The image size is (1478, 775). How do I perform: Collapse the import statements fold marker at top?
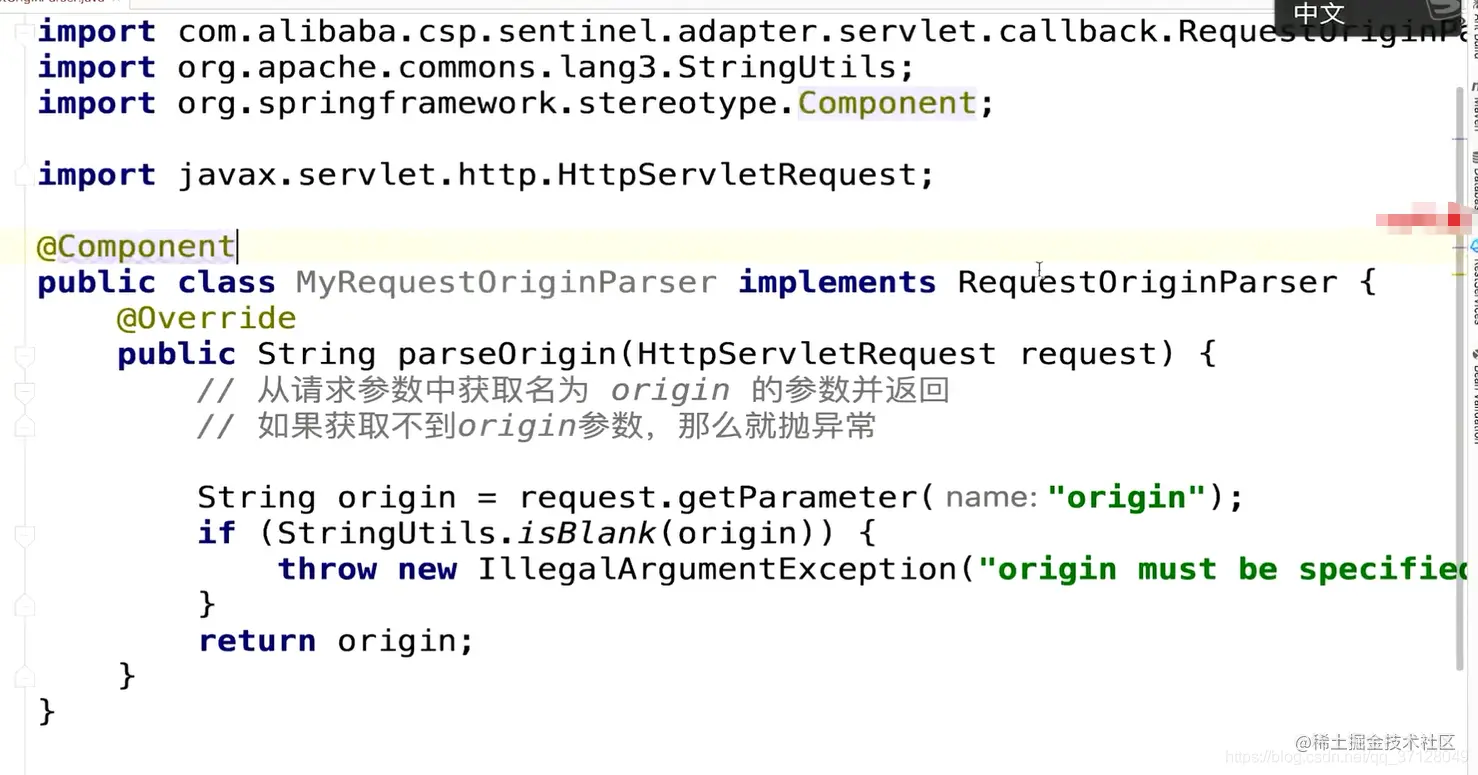23,32
